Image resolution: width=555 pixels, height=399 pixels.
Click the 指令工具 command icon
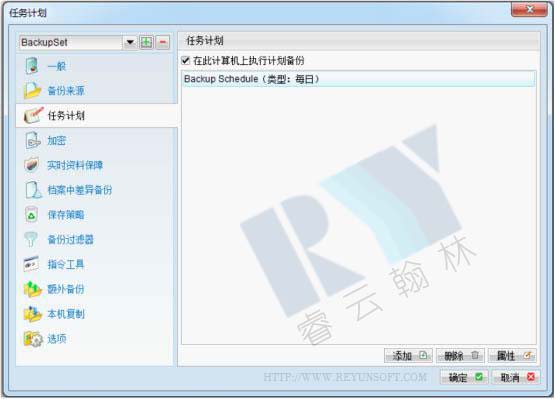[31, 264]
